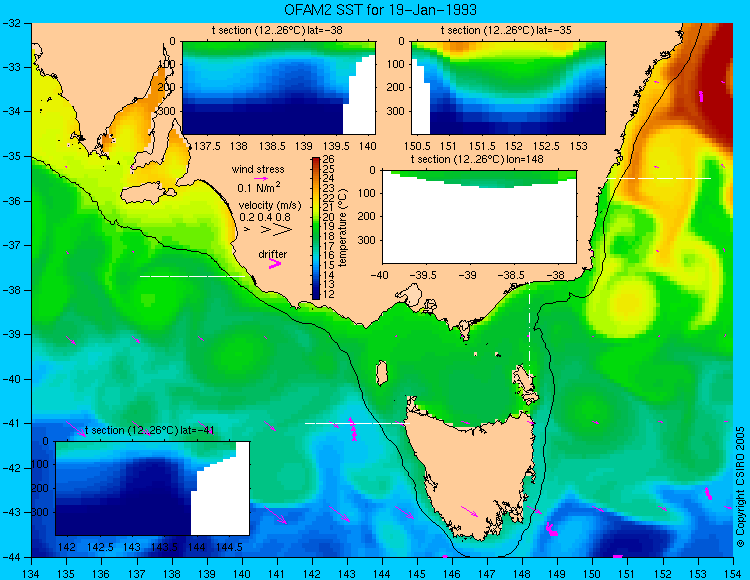The width and height of the screenshot is (750, 580).
Task: Click the '139.5' tick of the lat=-38 inset
Action: pyautogui.click(x=337, y=146)
